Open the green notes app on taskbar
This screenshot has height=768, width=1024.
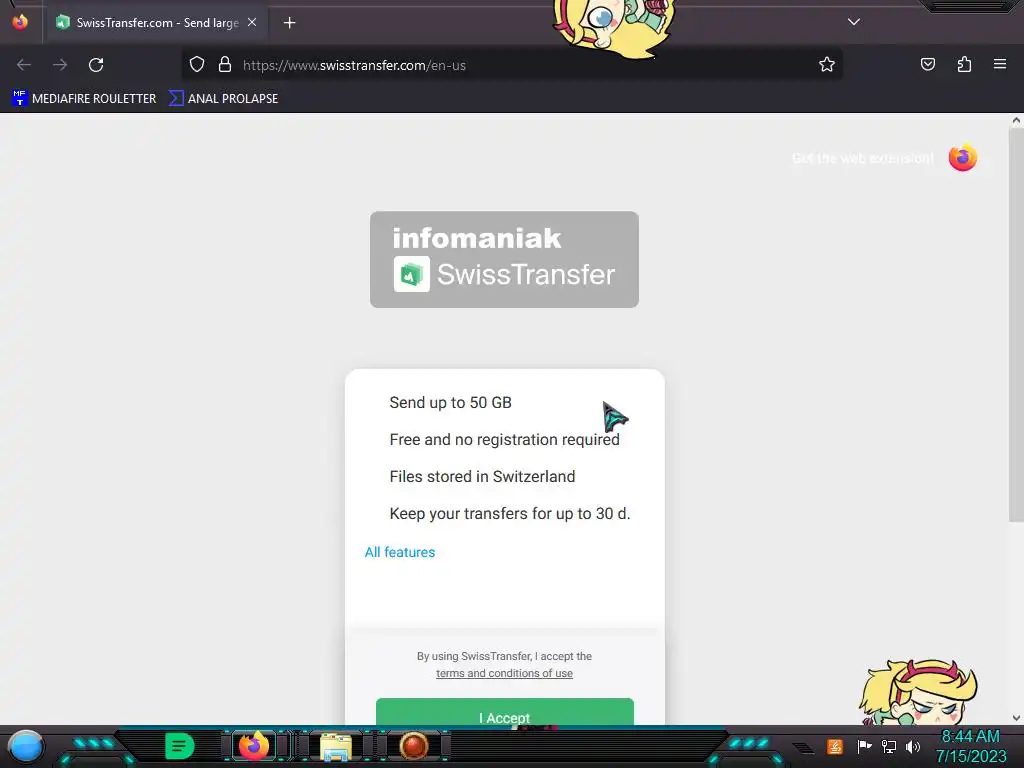180,746
